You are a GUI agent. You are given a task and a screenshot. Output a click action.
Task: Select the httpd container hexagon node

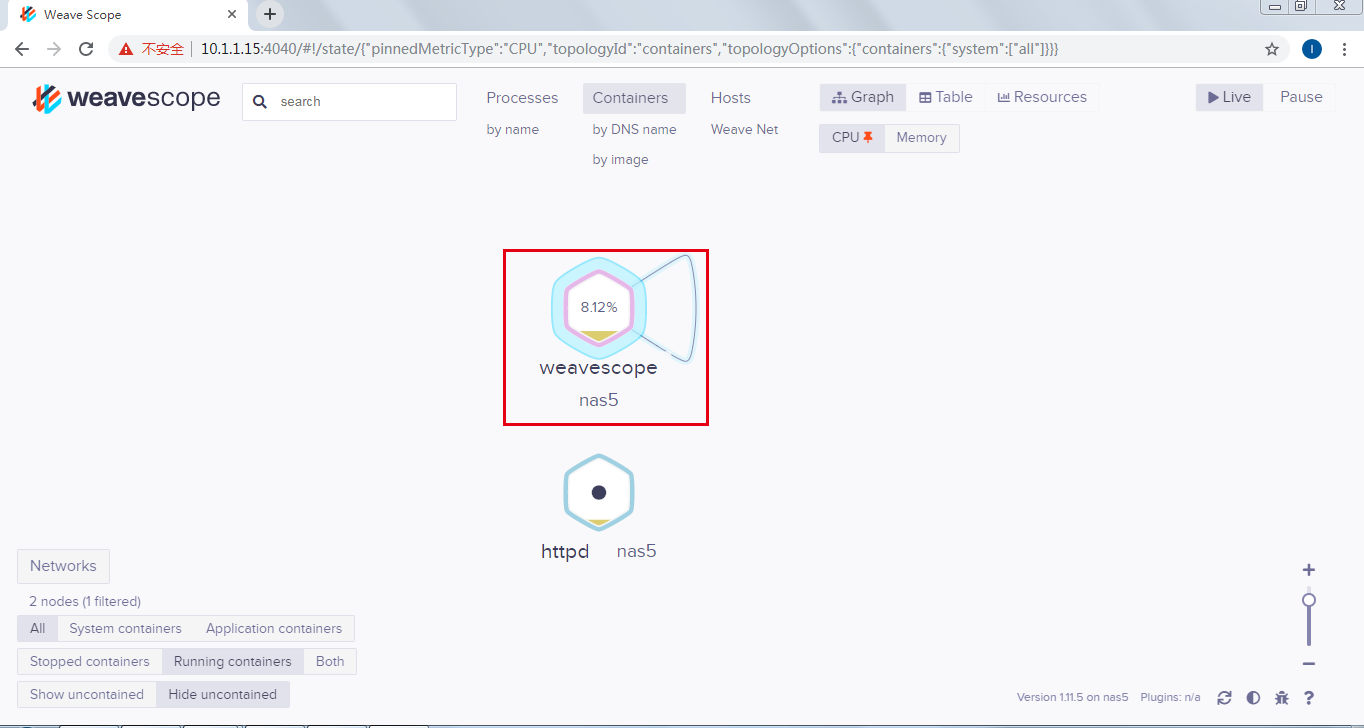(x=599, y=492)
